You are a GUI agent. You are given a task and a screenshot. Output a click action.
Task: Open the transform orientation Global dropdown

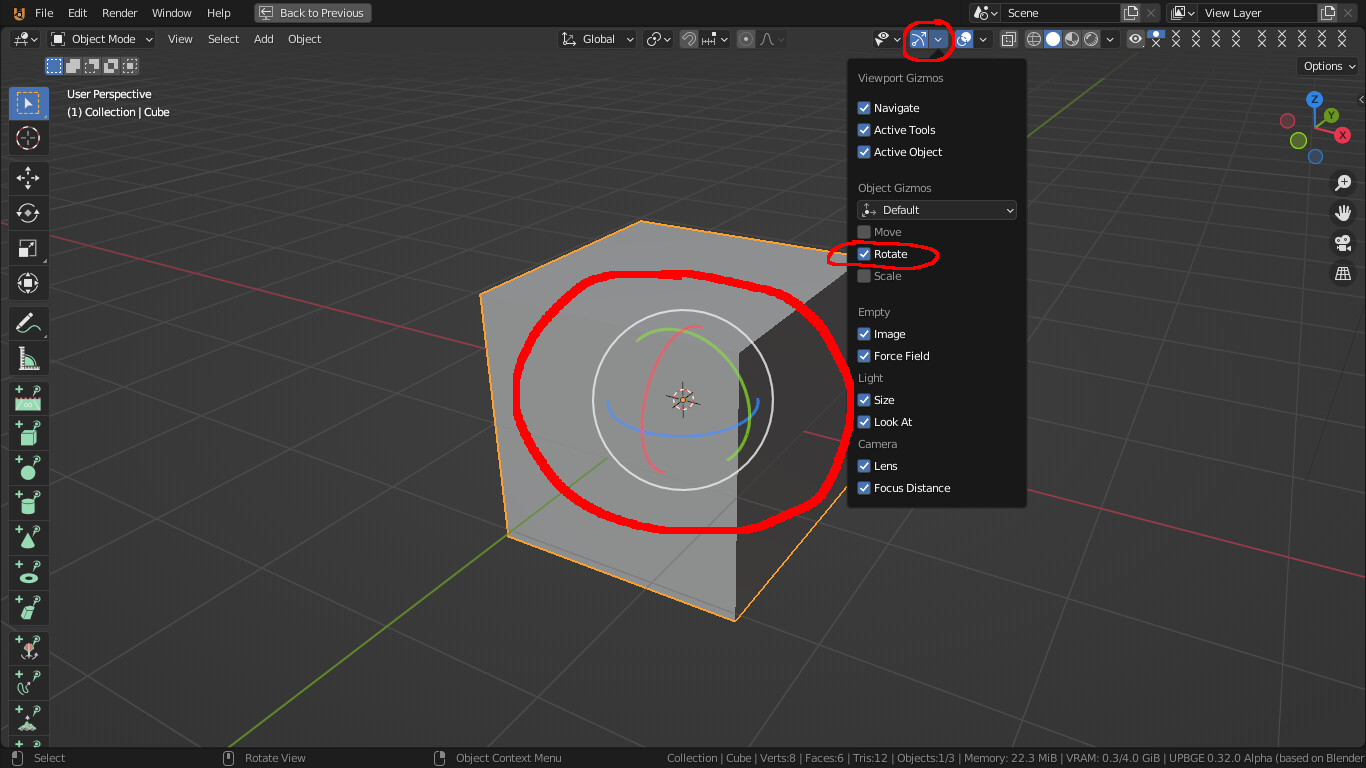597,38
